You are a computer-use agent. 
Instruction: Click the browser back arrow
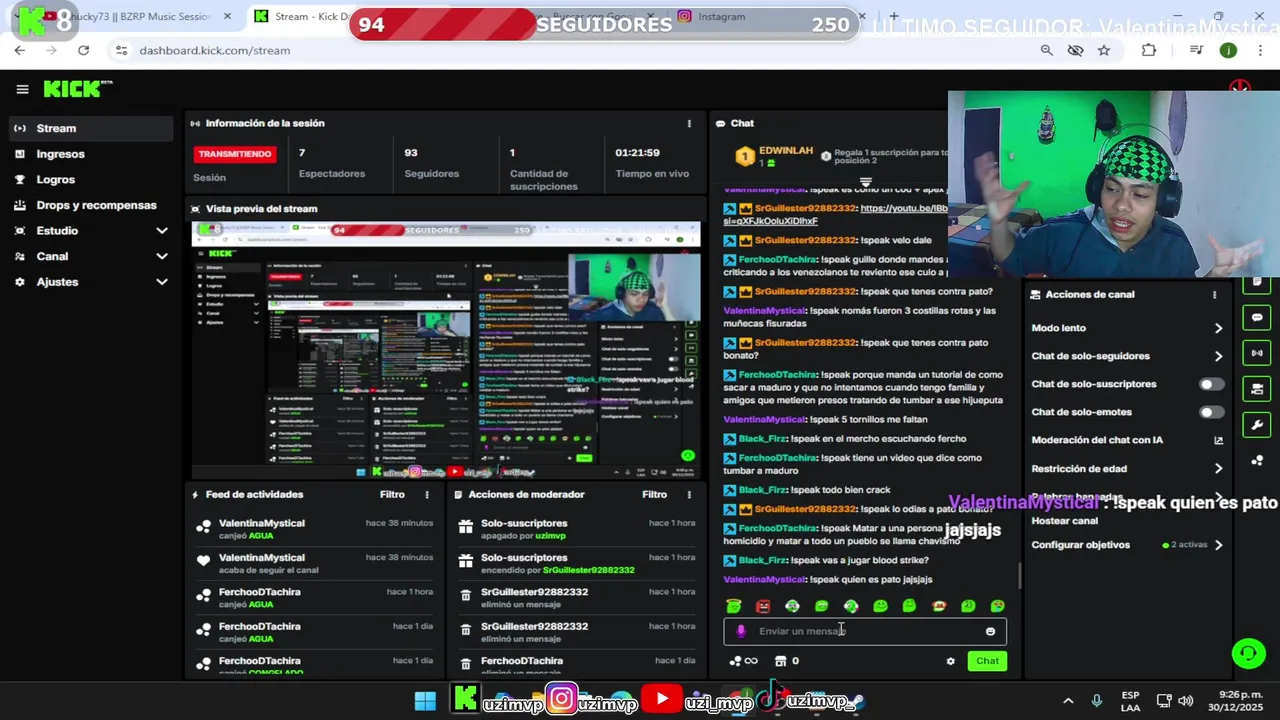20,50
